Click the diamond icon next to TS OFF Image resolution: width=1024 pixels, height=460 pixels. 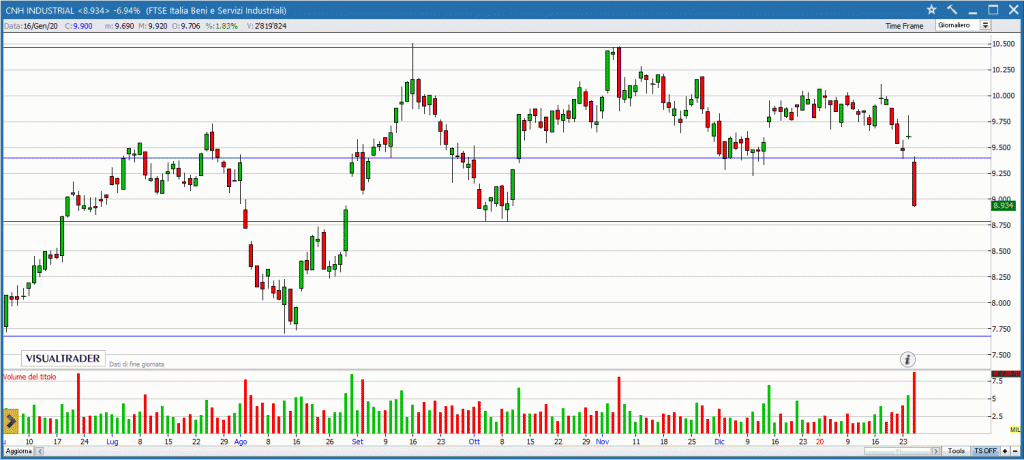1004,451
